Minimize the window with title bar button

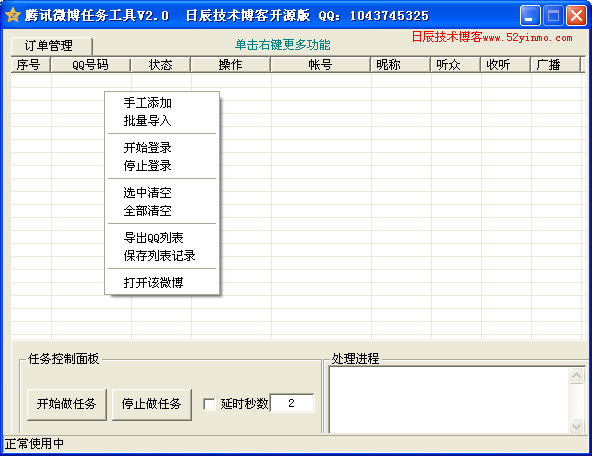coord(530,15)
